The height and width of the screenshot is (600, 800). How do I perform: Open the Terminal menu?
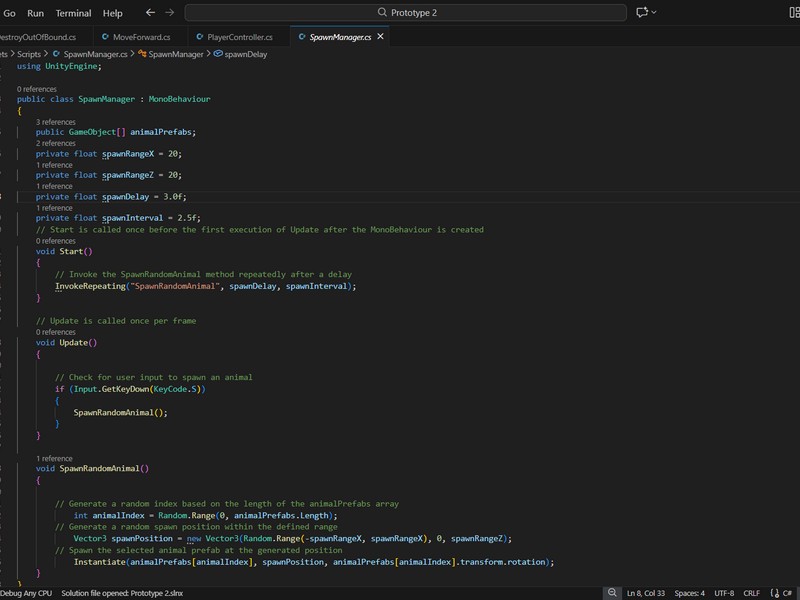(73, 13)
